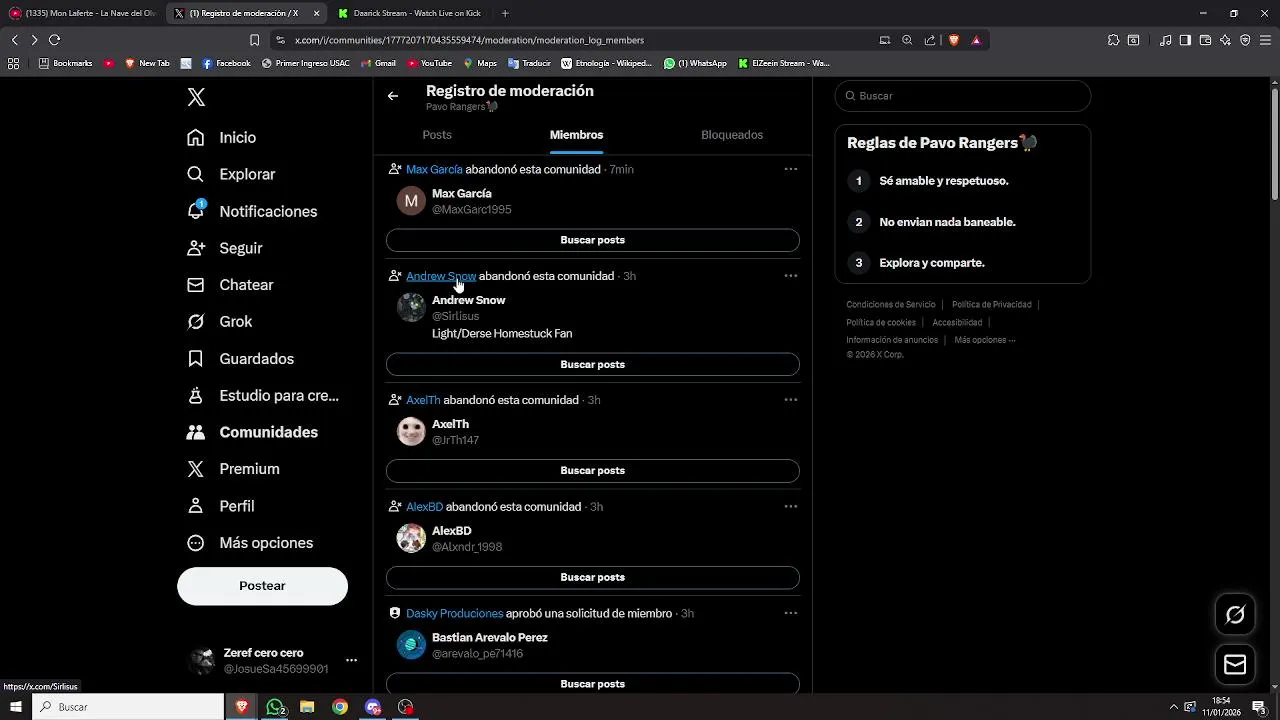
Task: Open Chrome from the Windows taskbar
Action: pos(340,707)
